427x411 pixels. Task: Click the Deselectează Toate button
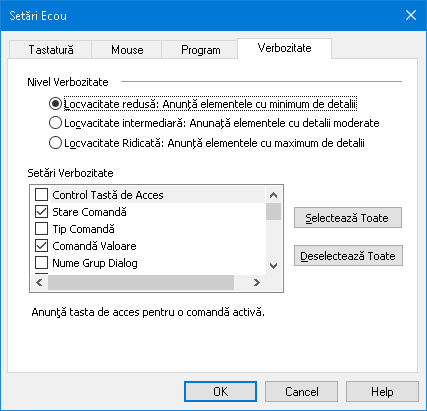tap(348, 256)
